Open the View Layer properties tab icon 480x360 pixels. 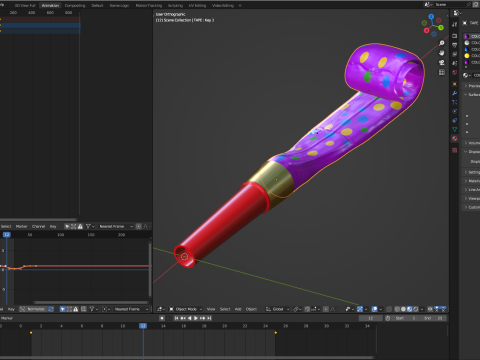(455, 54)
